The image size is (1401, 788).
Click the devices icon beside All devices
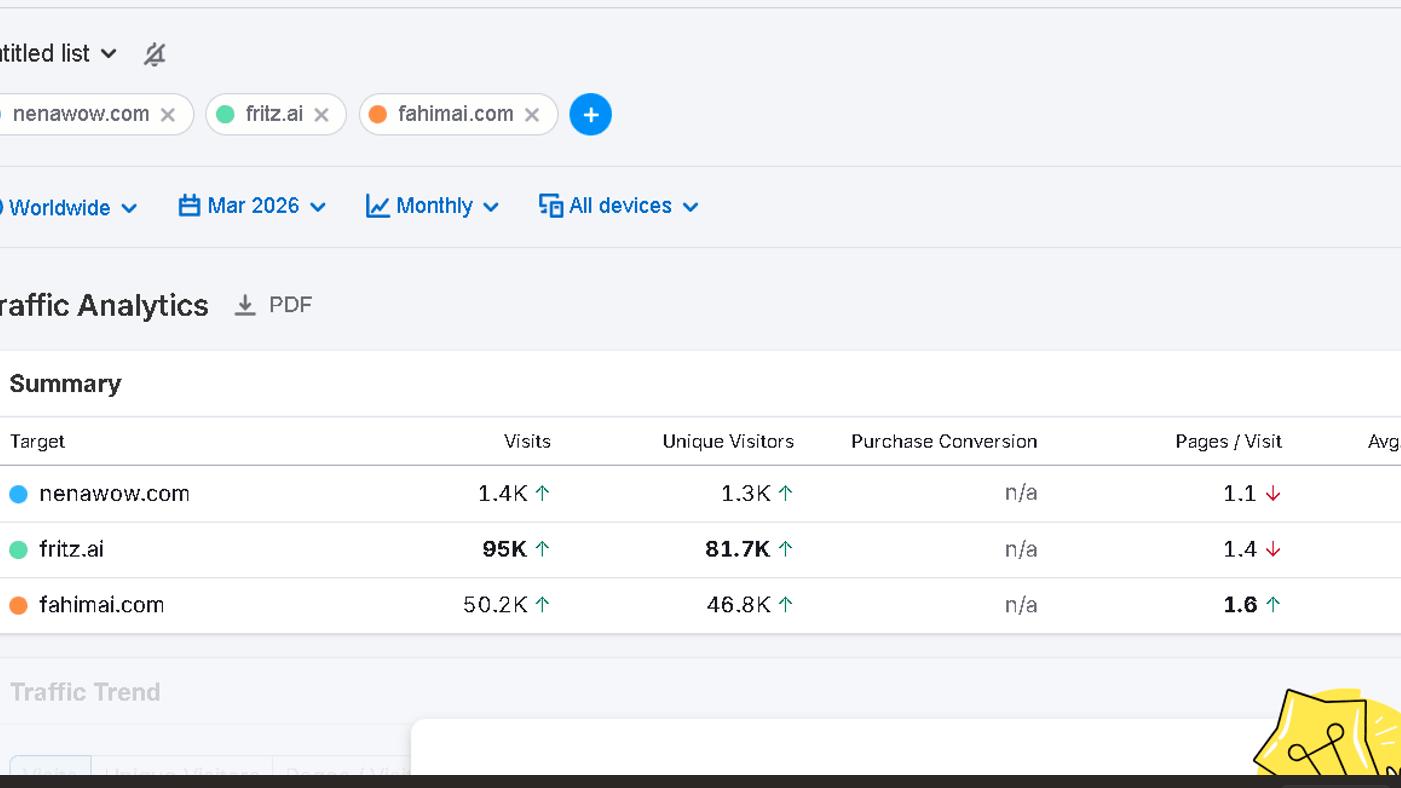pyautogui.click(x=550, y=205)
